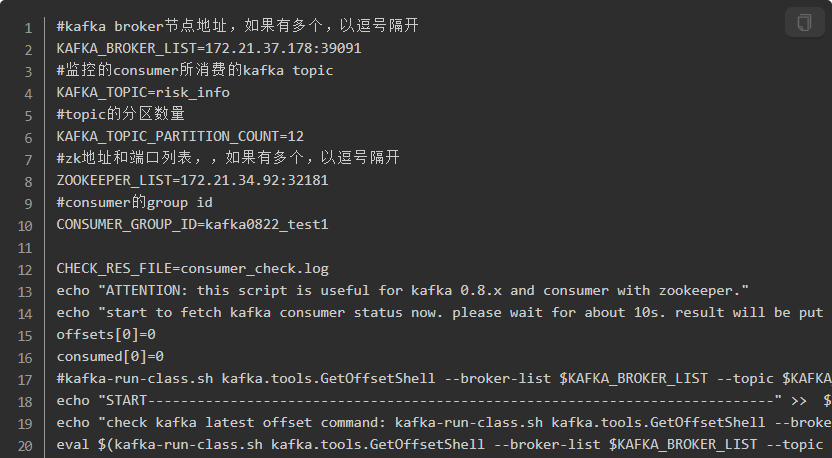Click line number 1 in the gutter
The image size is (832, 458).
click(28, 28)
